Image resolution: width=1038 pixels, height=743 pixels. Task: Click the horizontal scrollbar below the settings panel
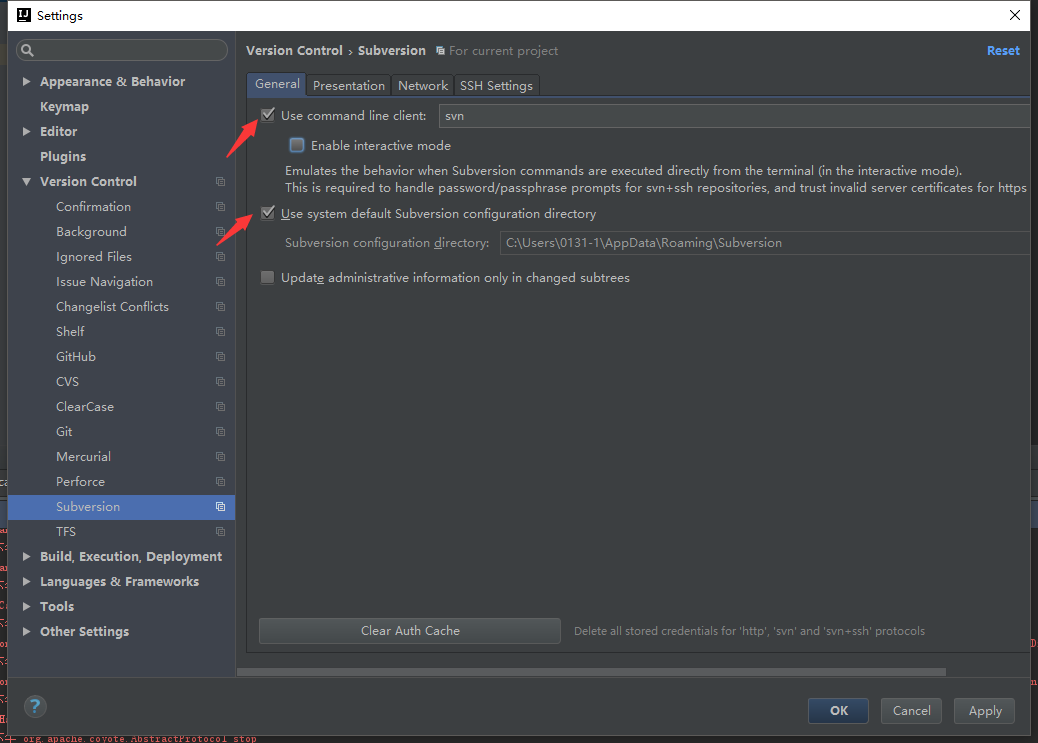[x=591, y=671]
